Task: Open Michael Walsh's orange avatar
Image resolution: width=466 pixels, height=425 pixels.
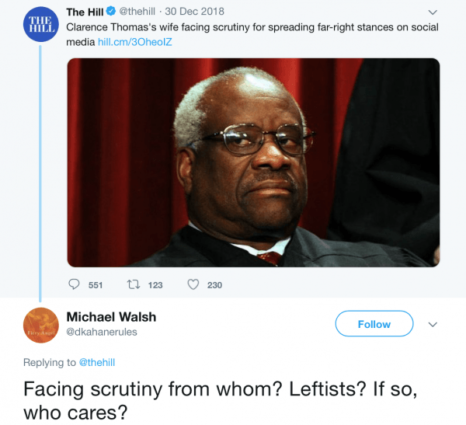Action: (41, 325)
